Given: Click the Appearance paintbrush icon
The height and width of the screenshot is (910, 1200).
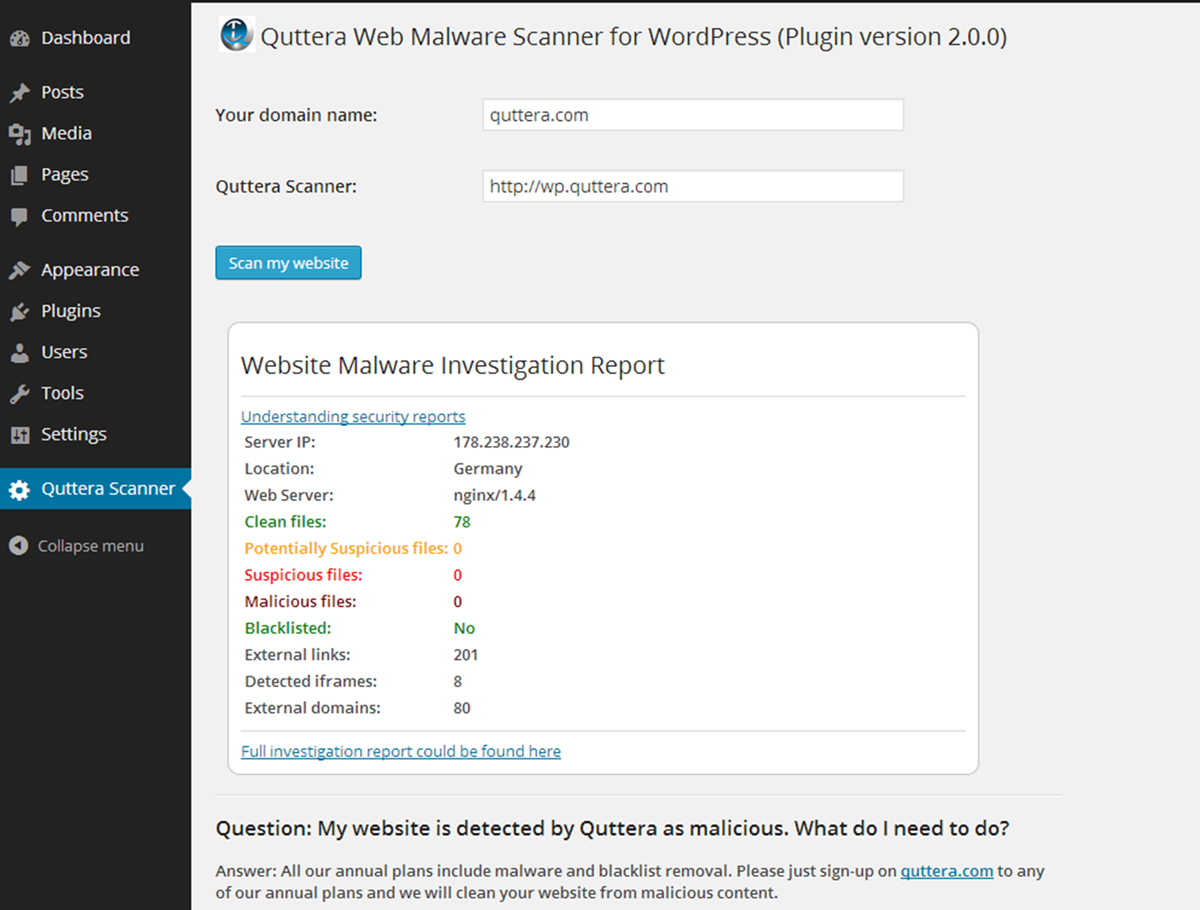Looking at the screenshot, I should pyautogui.click(x=19, y=270).
